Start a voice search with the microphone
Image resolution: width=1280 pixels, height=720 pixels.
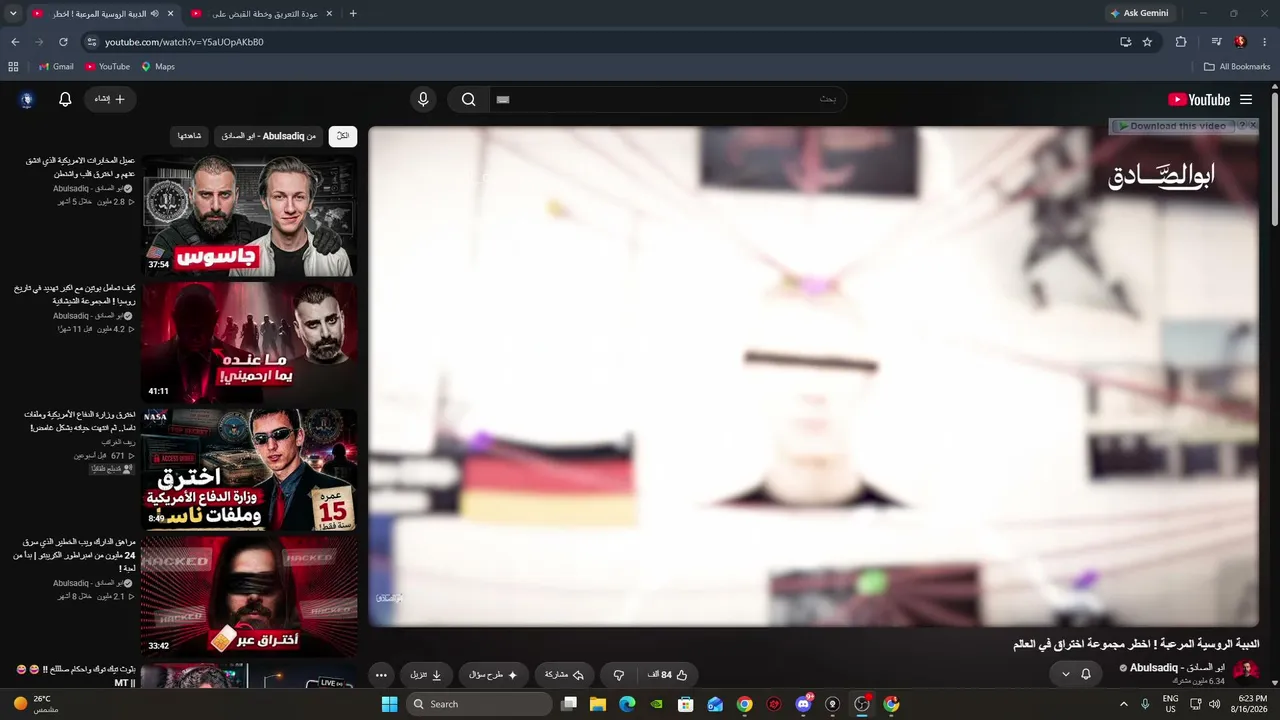coord(423,99)
